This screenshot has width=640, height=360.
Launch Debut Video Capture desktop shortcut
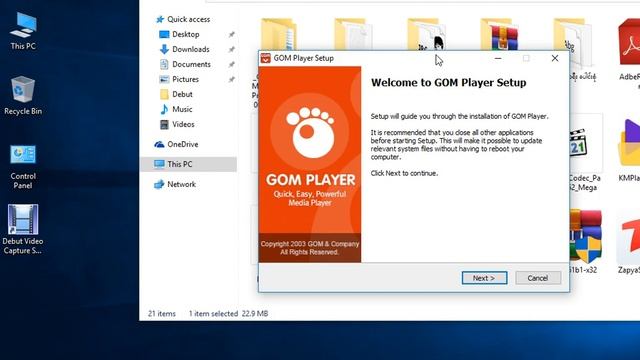[23, 229]
